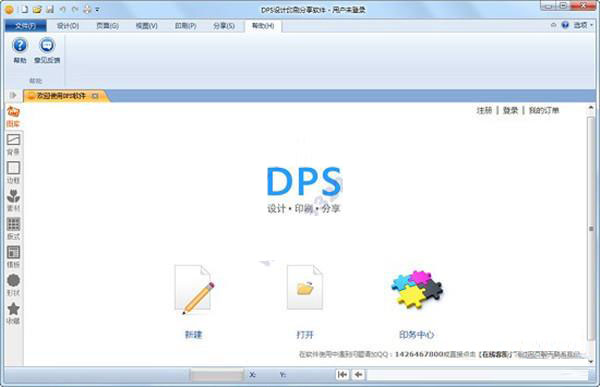This screenshot has height=387, width=600.
Task: Click the small help icon beside 选项
Action: (565, 25)
